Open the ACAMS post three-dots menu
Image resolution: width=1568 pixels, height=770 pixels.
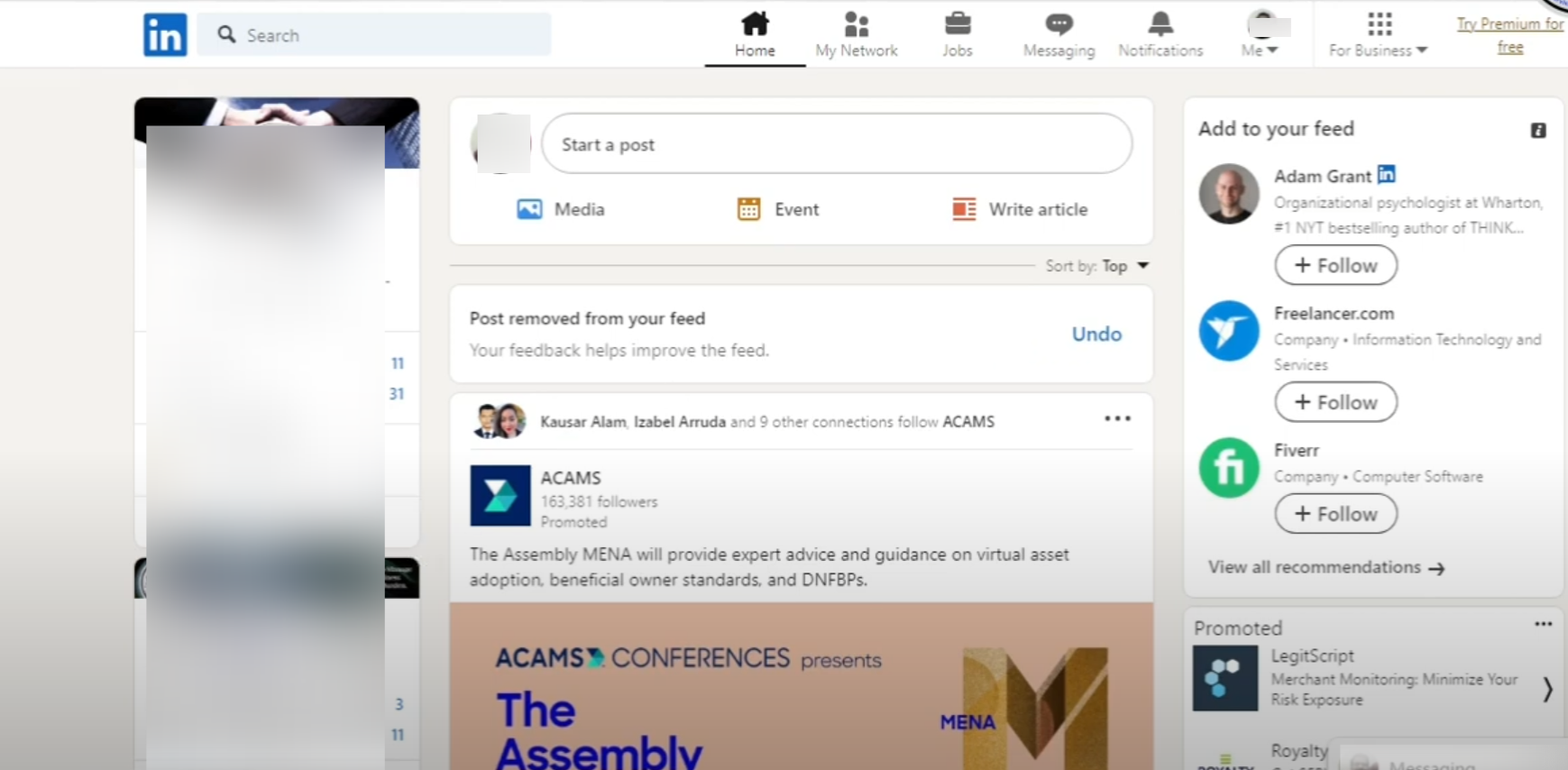click(x=1117, y=418)
